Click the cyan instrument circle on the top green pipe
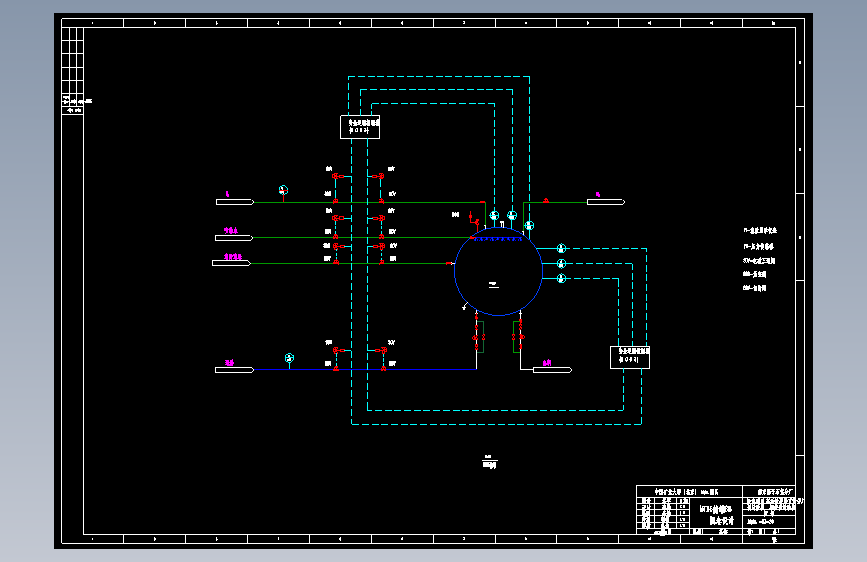 [x=283, y=190]
